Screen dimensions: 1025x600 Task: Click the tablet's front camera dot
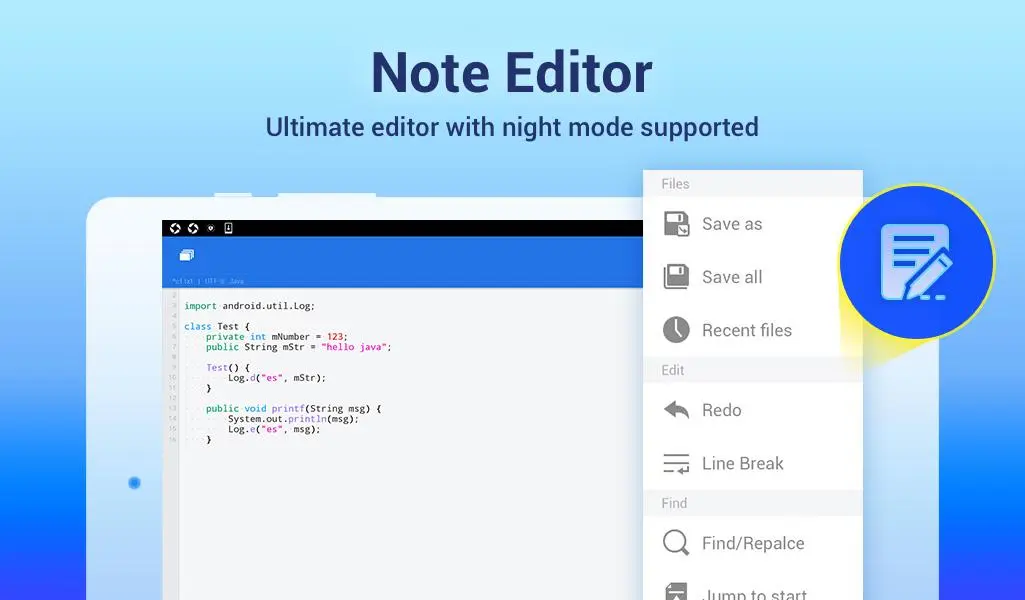coord(134,483)
